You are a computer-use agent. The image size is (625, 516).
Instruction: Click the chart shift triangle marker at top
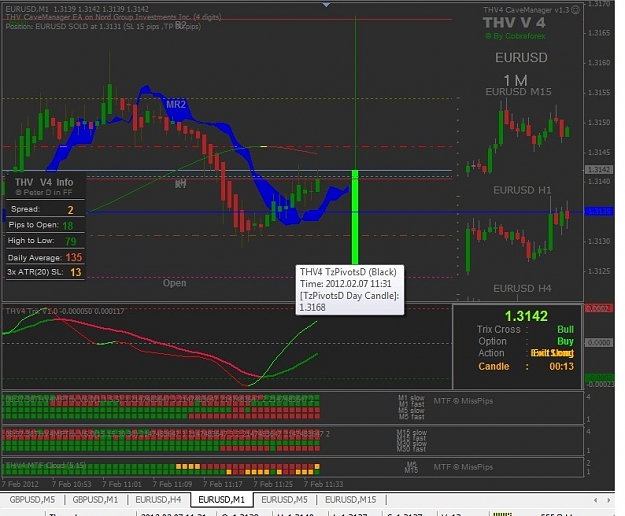[326, 5]
